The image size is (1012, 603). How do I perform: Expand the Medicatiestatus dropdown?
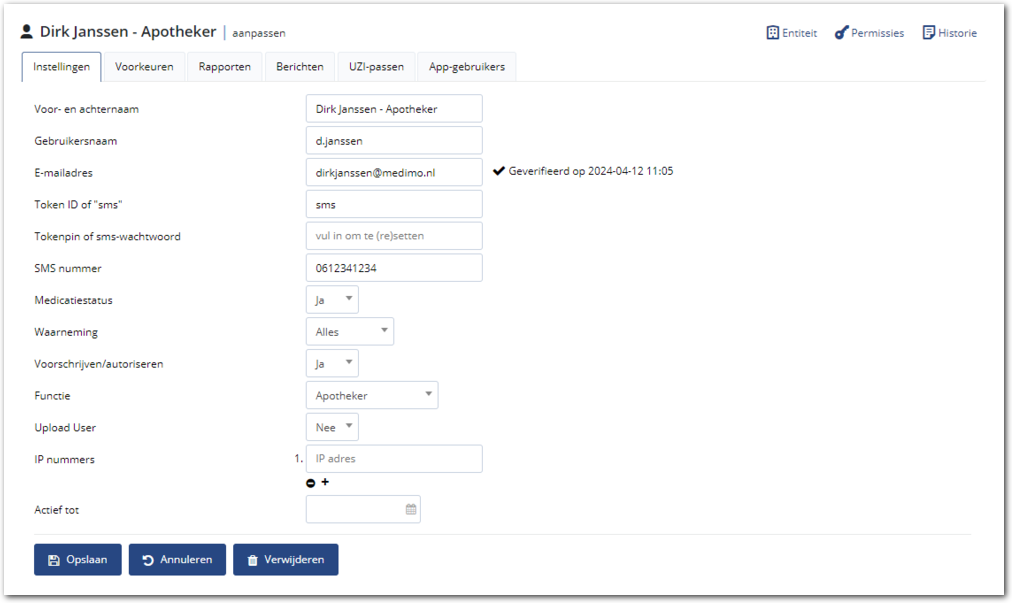tap(332, 300)
